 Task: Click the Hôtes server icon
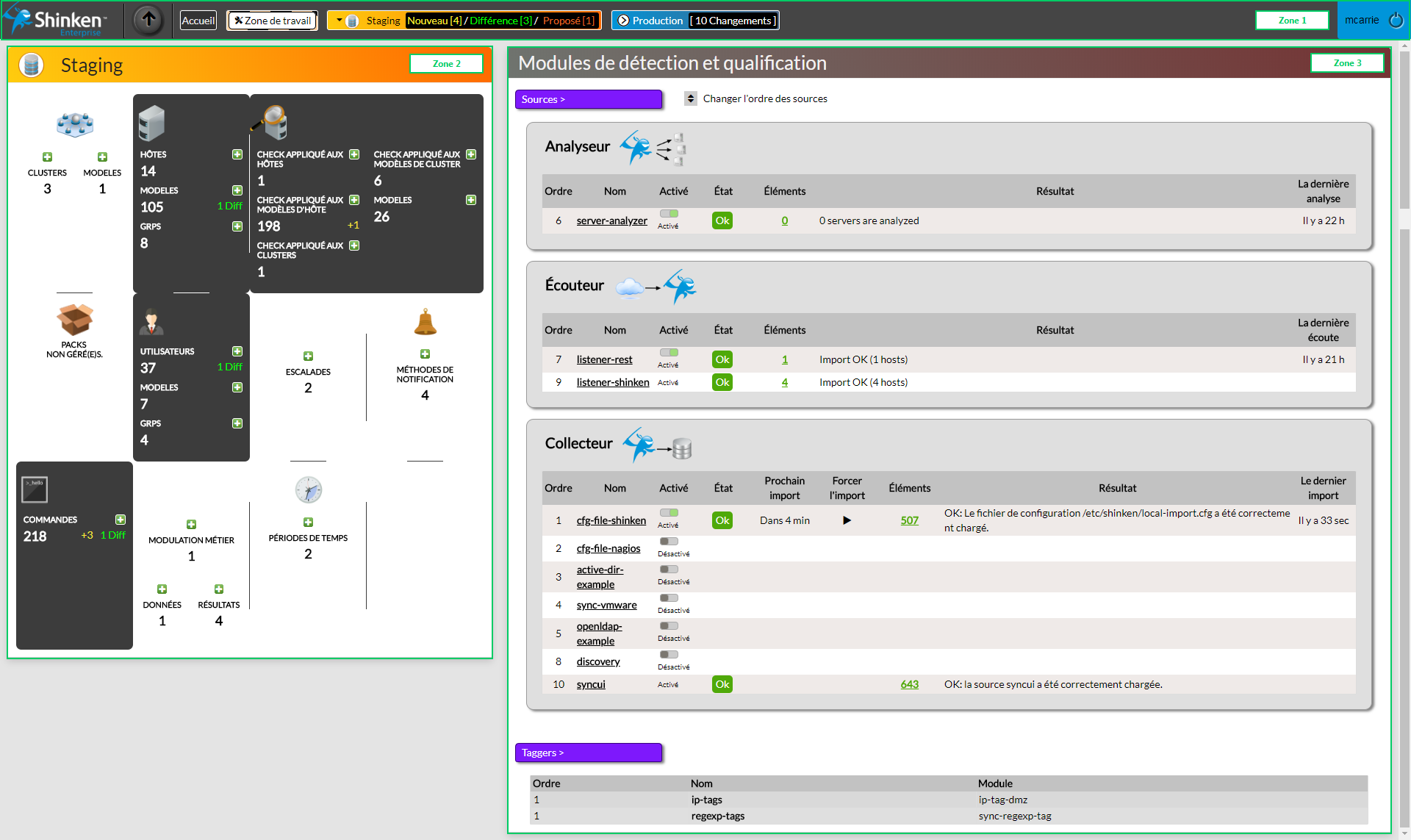(151, 123)
